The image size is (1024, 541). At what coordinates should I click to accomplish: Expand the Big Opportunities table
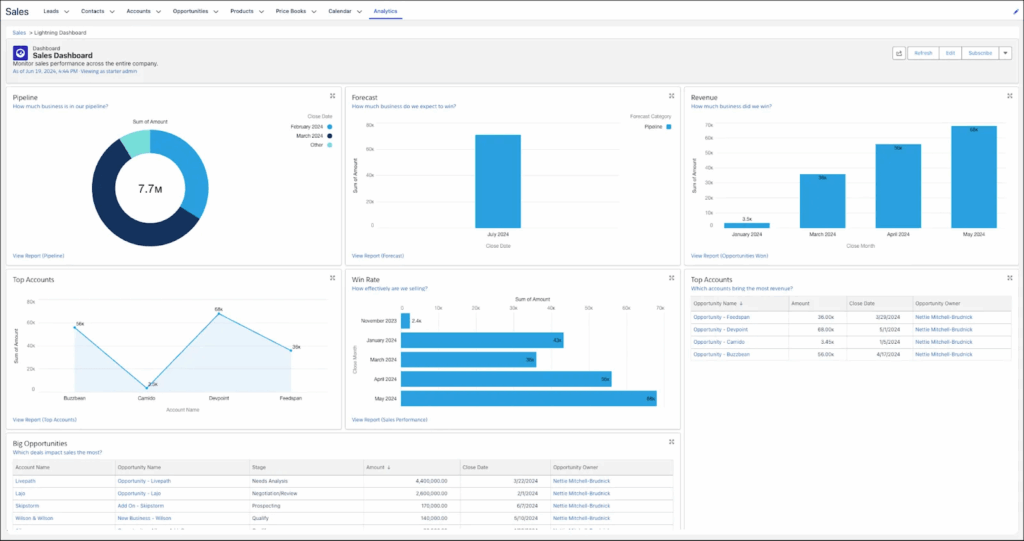(x=670, y=442)
